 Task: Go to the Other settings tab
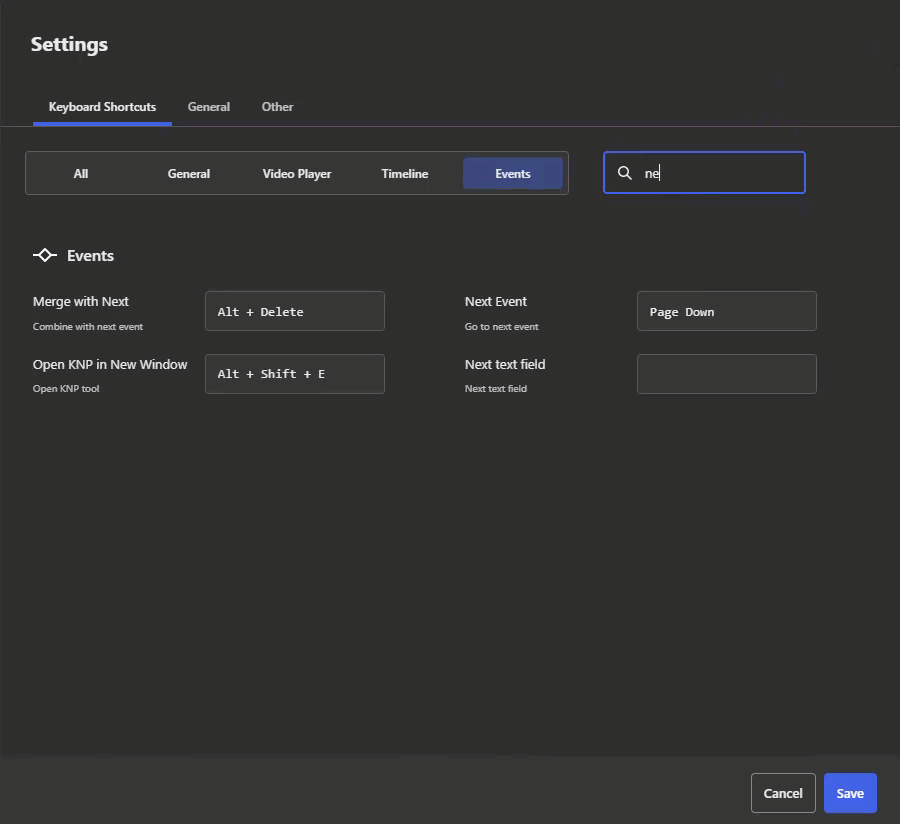[x=277, y=107]
